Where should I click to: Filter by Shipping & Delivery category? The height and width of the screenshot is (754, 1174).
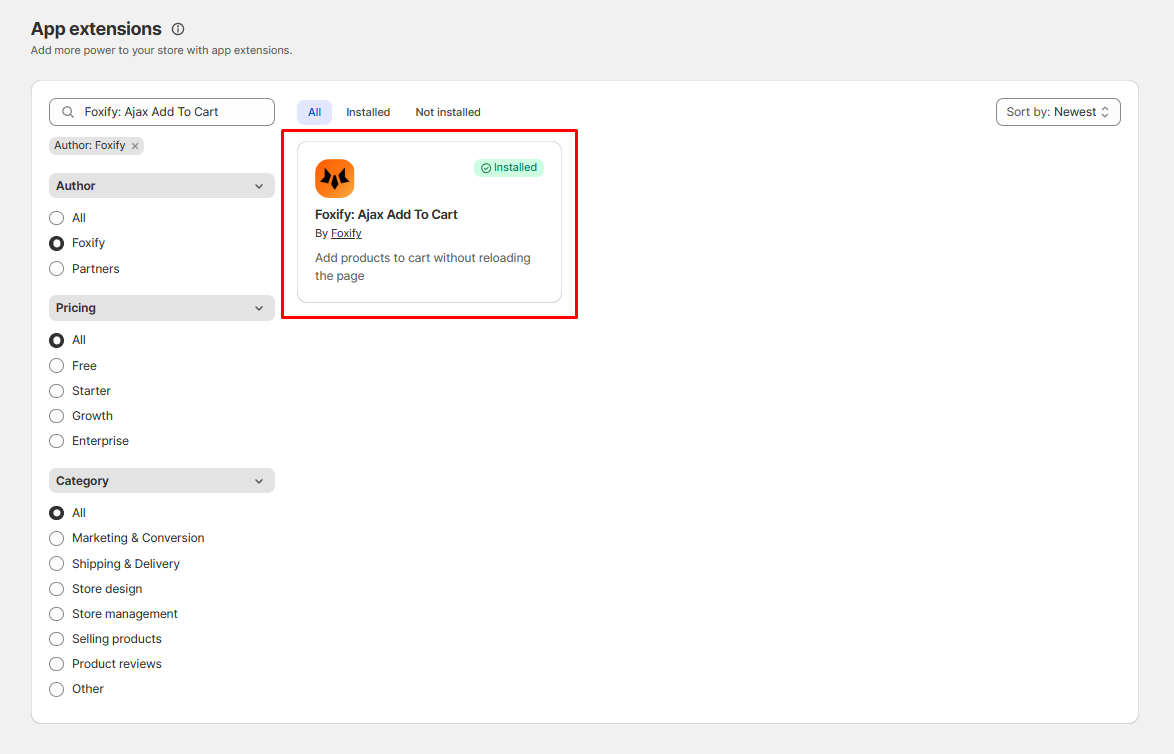click(56, 564)
